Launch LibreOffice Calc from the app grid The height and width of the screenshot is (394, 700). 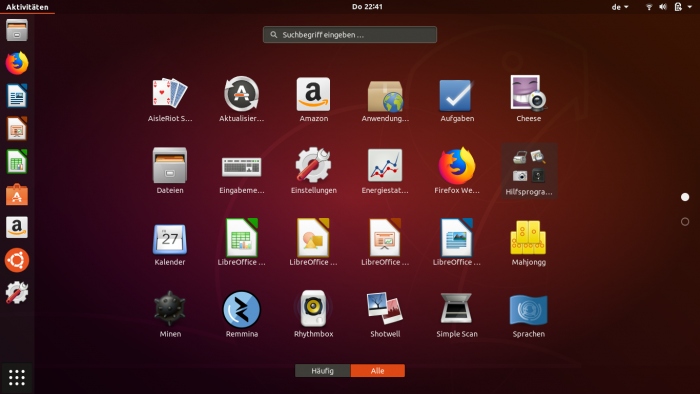(242, 243)
